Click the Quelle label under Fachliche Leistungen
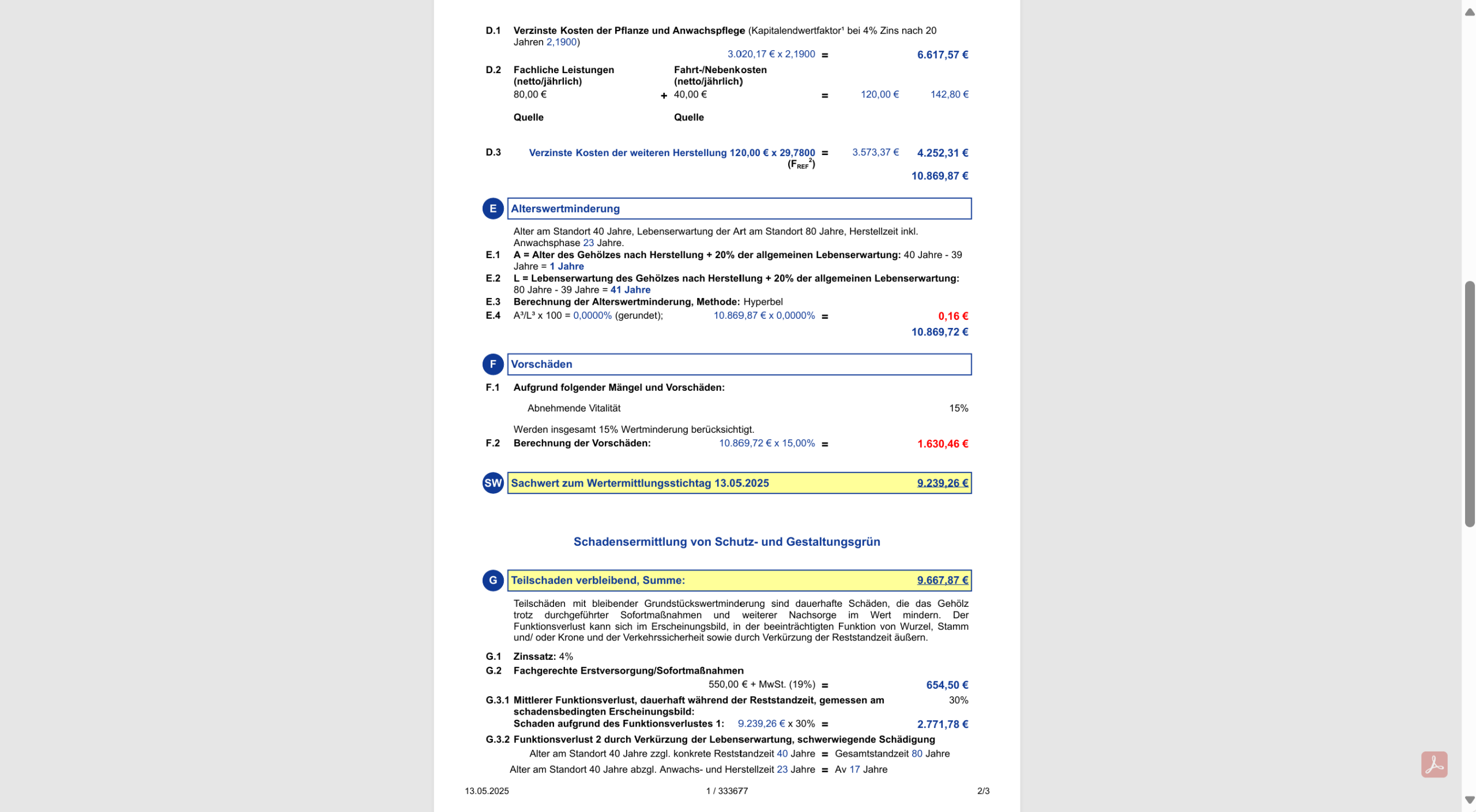 pos(528,117)
